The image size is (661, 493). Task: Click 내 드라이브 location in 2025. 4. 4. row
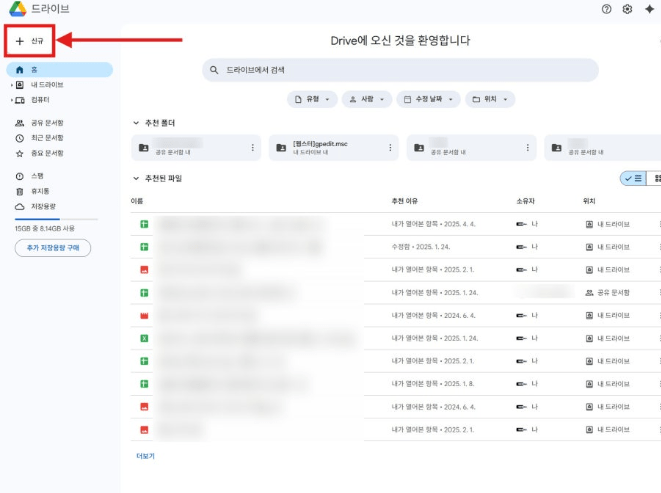point(607,224)
